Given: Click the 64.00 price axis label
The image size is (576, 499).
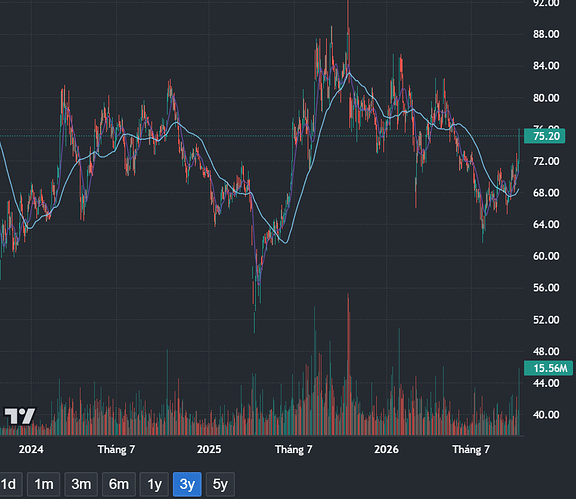Looking at the screenshot, I should (x=546, y=224).
